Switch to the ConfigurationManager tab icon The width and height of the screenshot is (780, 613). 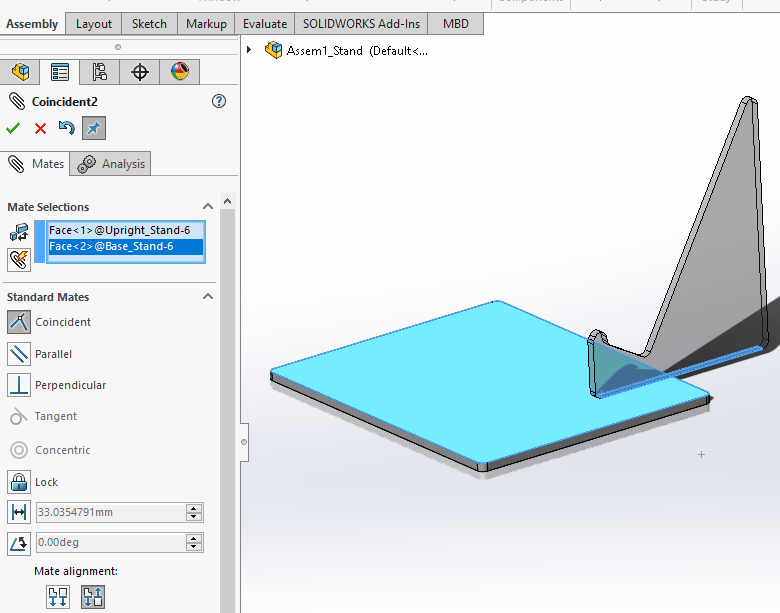[x=99, y=72]
